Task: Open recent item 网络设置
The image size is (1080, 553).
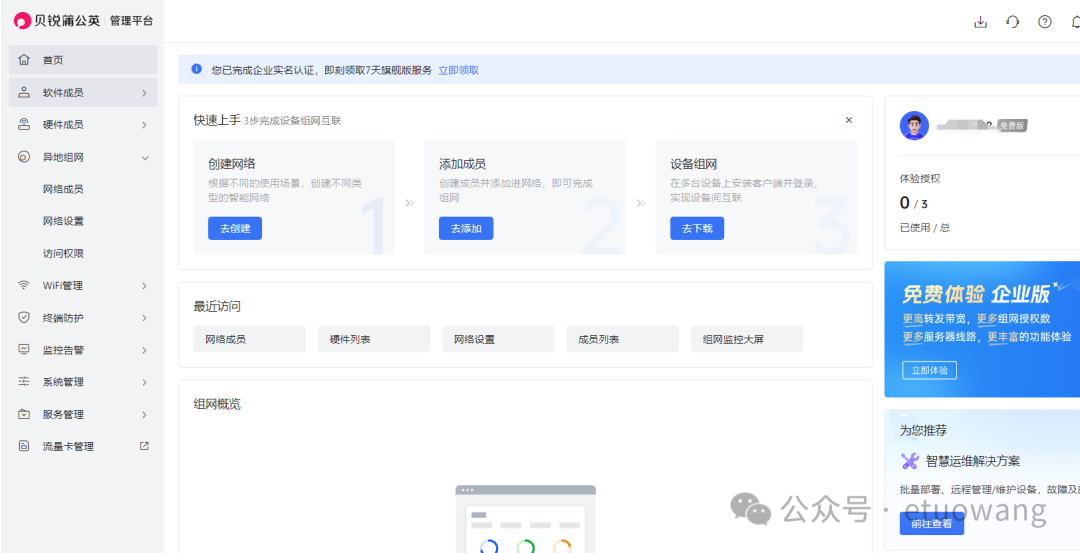Action: pyautogui.click(x=498, y=339)
